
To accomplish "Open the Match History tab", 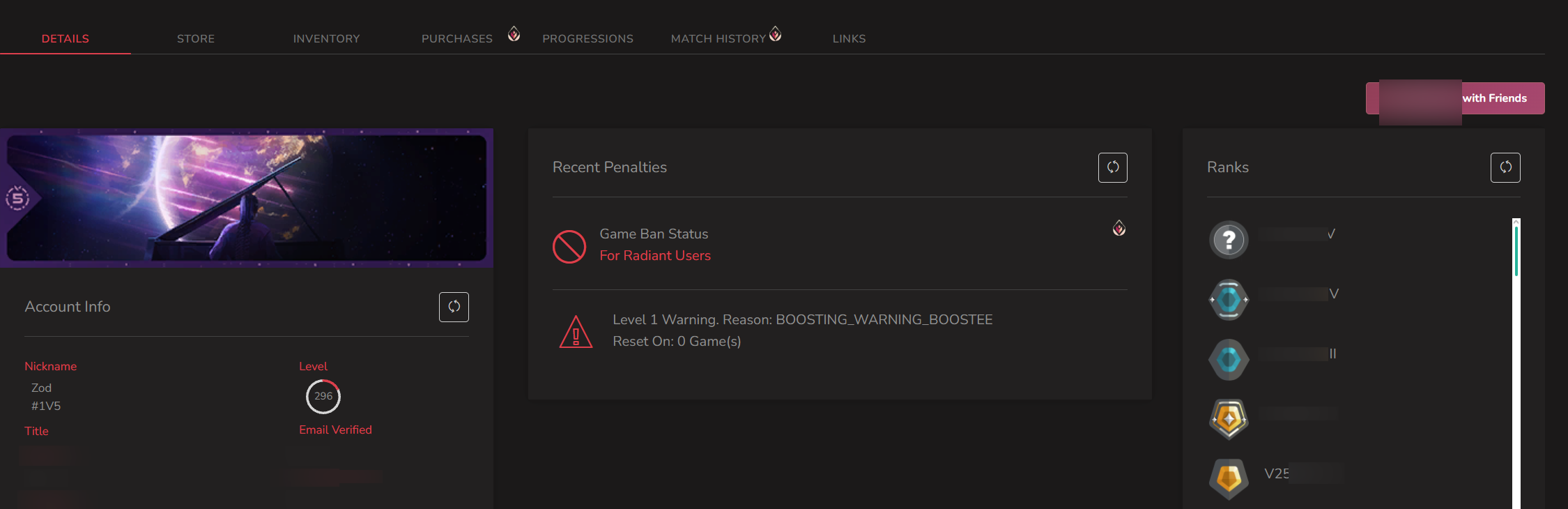I will tap(718, 38).
